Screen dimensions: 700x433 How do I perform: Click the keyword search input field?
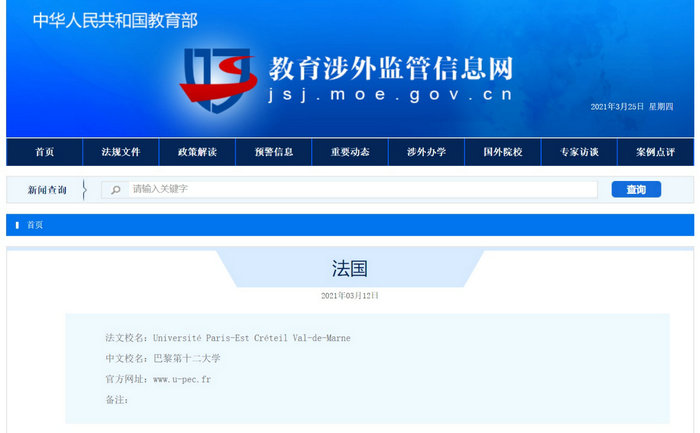pos(362,189)
